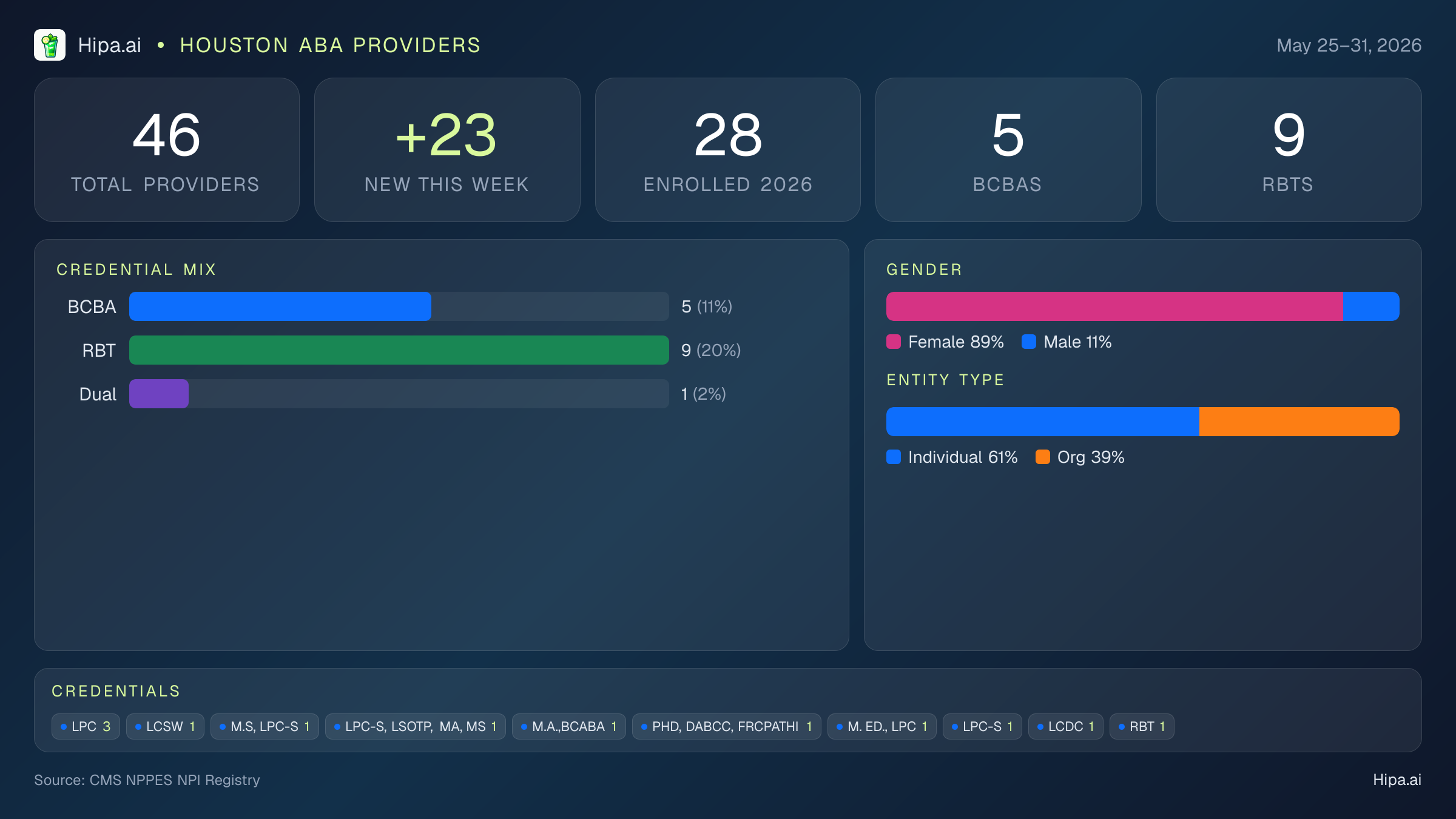Open the BCBAs count card
1456x819 pixels.
pos(1008,150)
